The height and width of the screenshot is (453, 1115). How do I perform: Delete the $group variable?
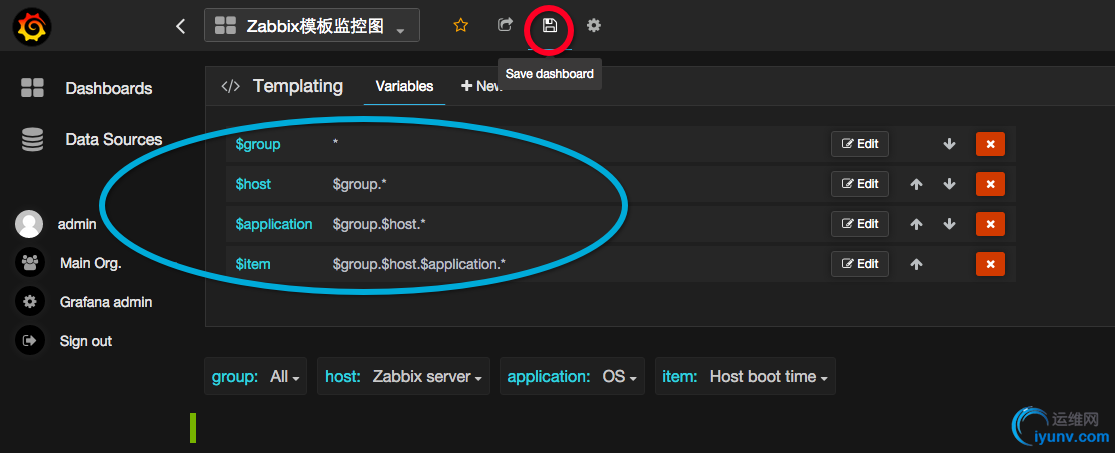990,144
